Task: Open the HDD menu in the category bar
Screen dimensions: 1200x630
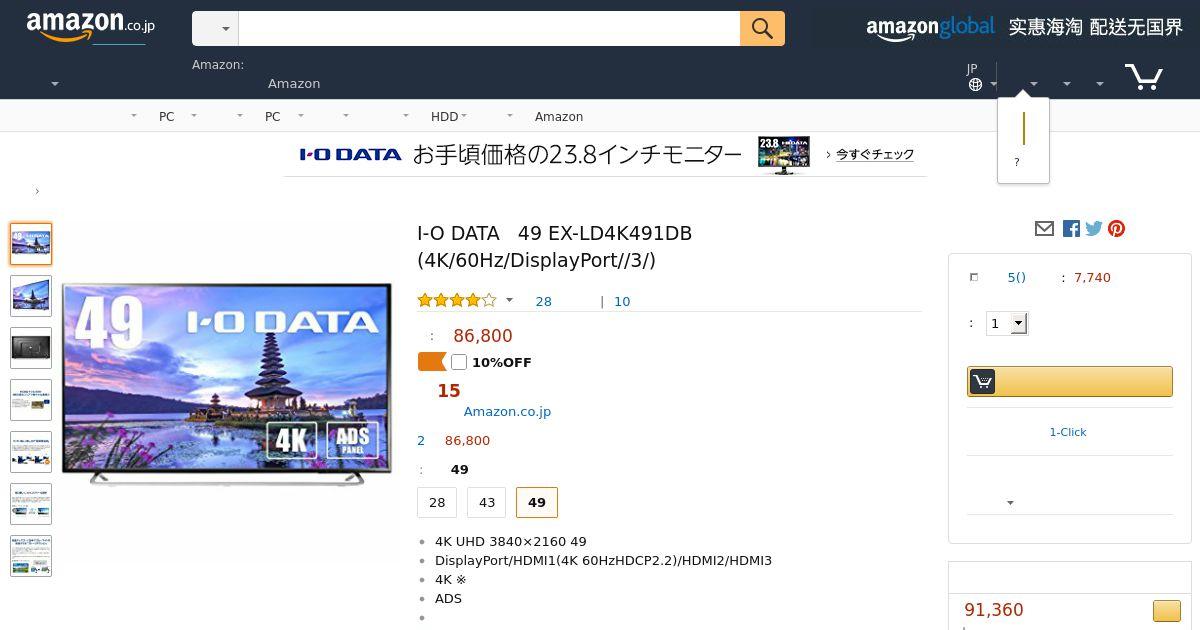Action: click(444, 117)
